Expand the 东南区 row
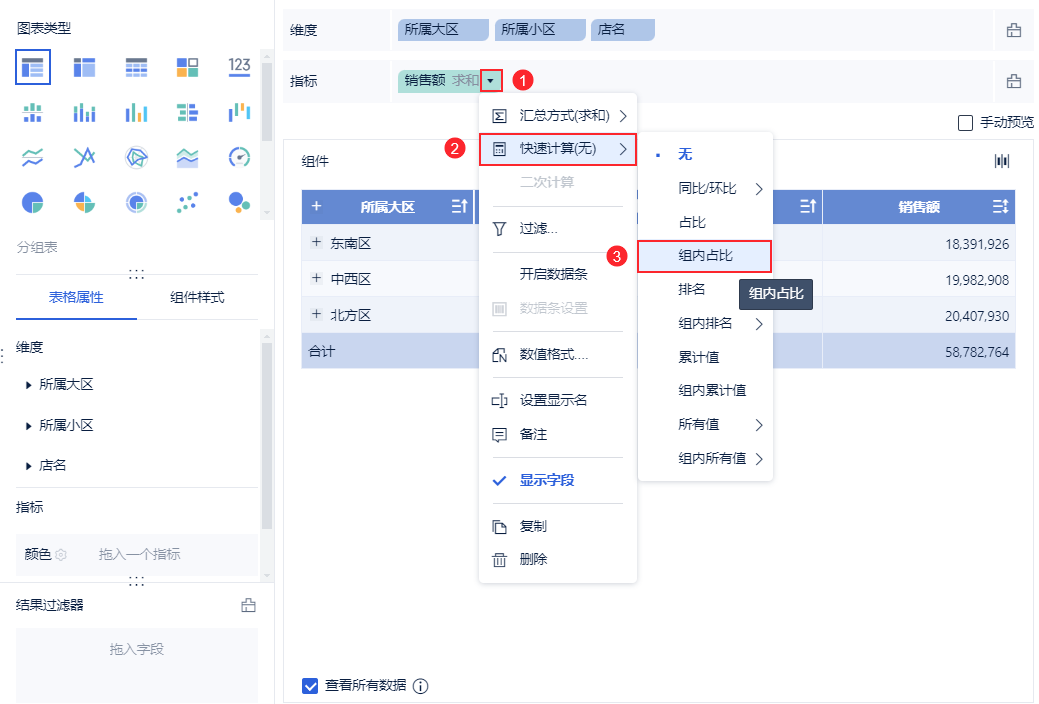Screen dimensions: 1039x704 (317, 243)
